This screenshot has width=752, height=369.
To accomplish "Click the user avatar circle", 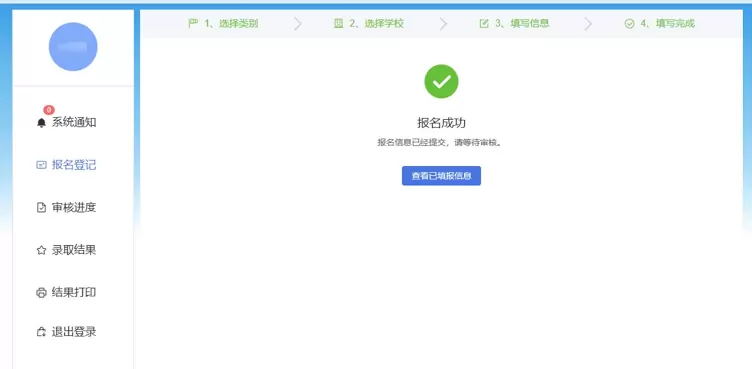I will click(x=73, y=47).
